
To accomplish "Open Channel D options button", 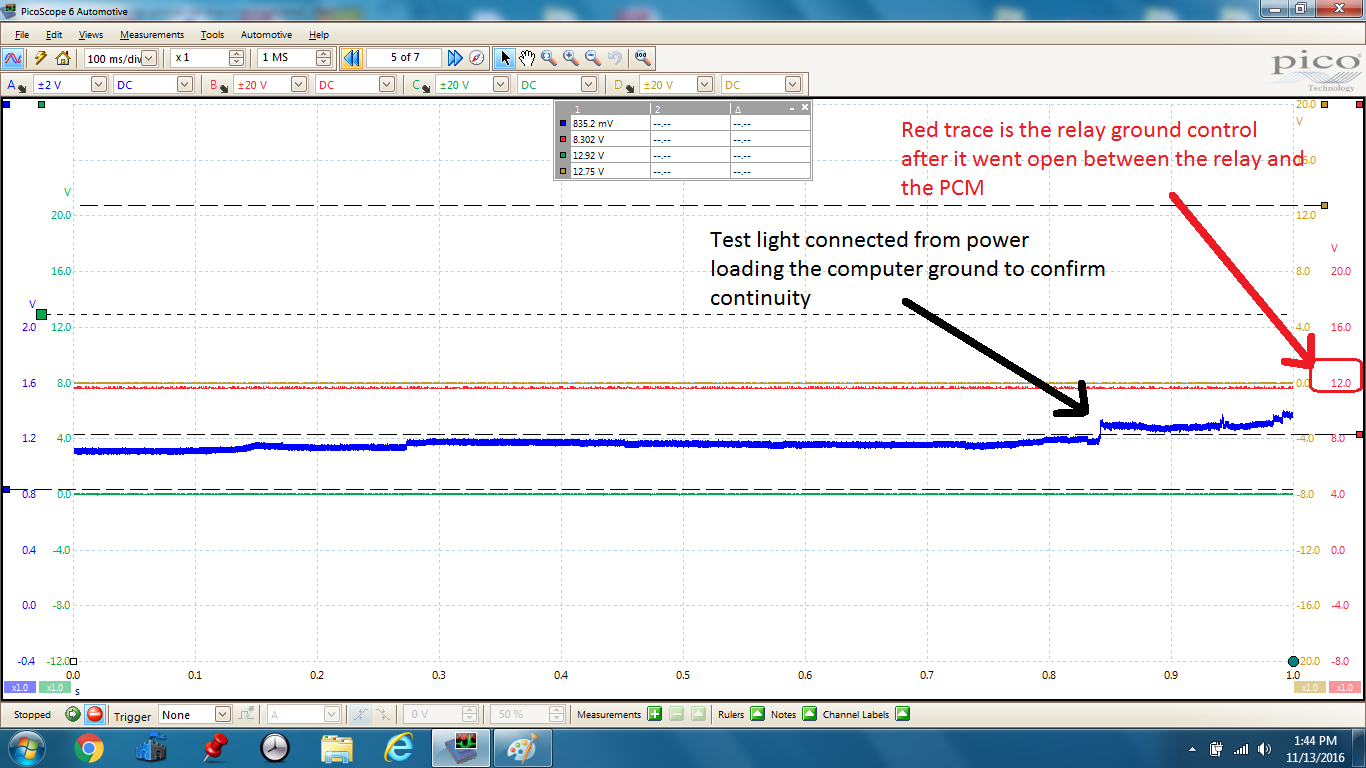I will [624, 85].
